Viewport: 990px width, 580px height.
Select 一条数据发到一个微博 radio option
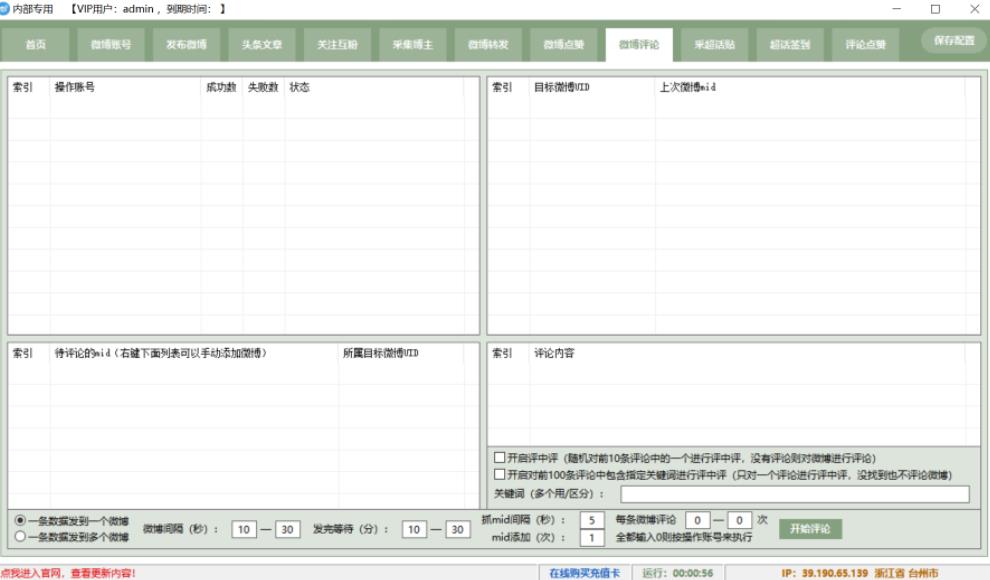[21, 521]
